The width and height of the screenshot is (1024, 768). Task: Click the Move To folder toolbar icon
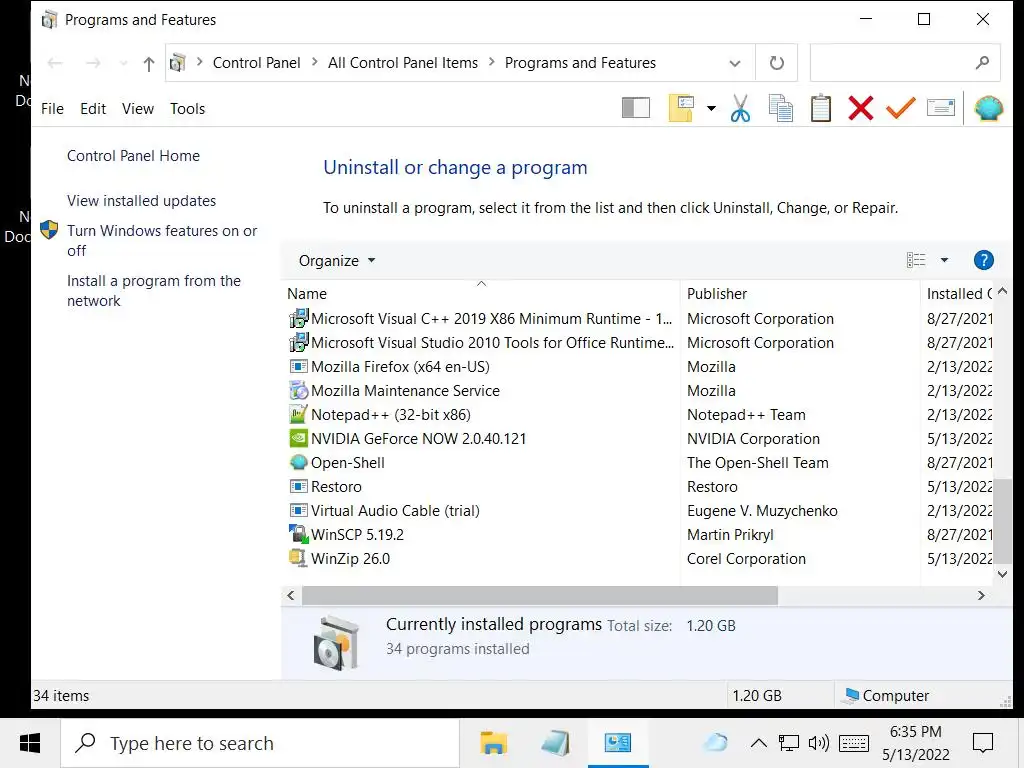click(x=682, y=108)
